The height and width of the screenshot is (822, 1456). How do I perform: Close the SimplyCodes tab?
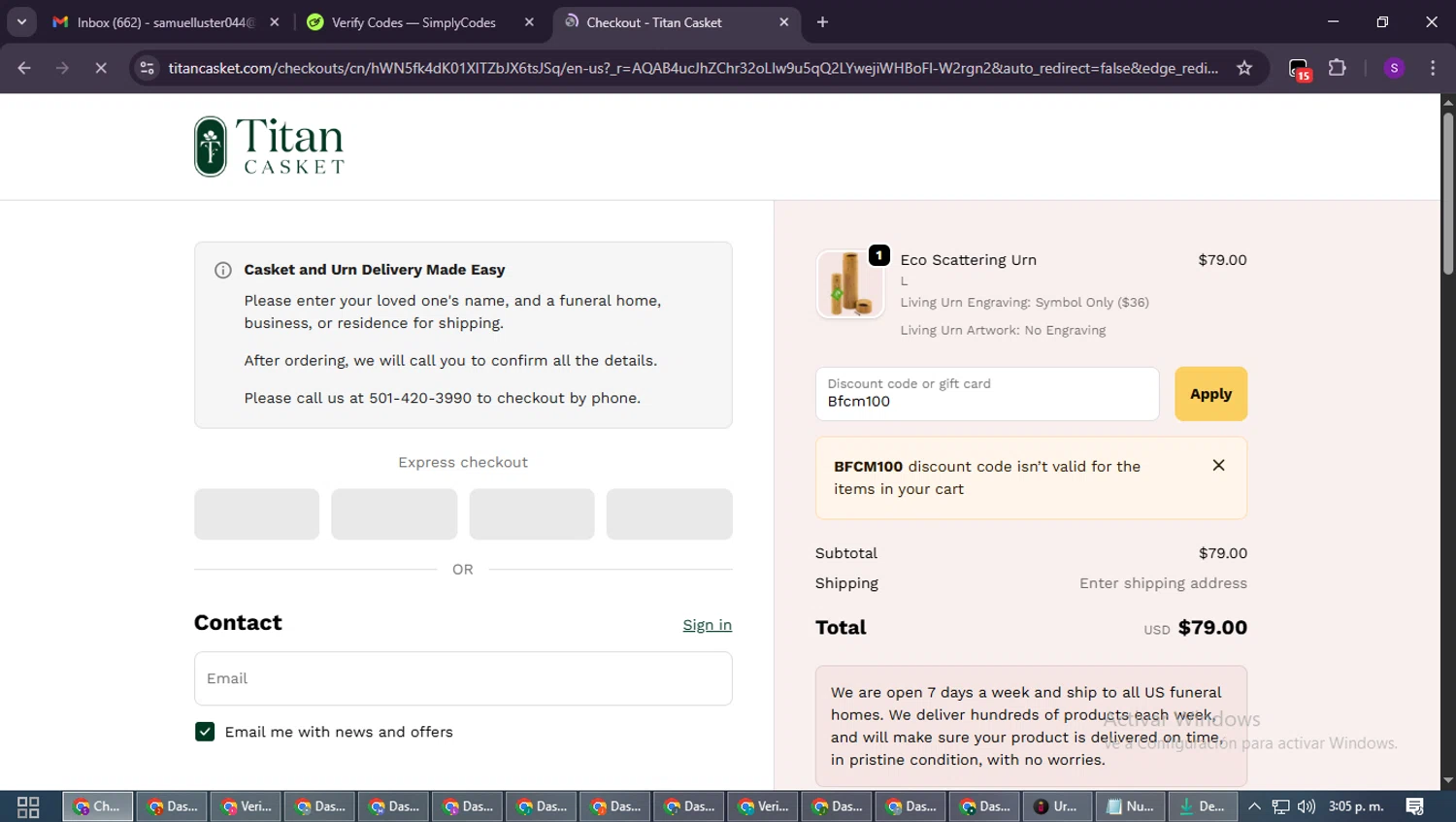529,22
